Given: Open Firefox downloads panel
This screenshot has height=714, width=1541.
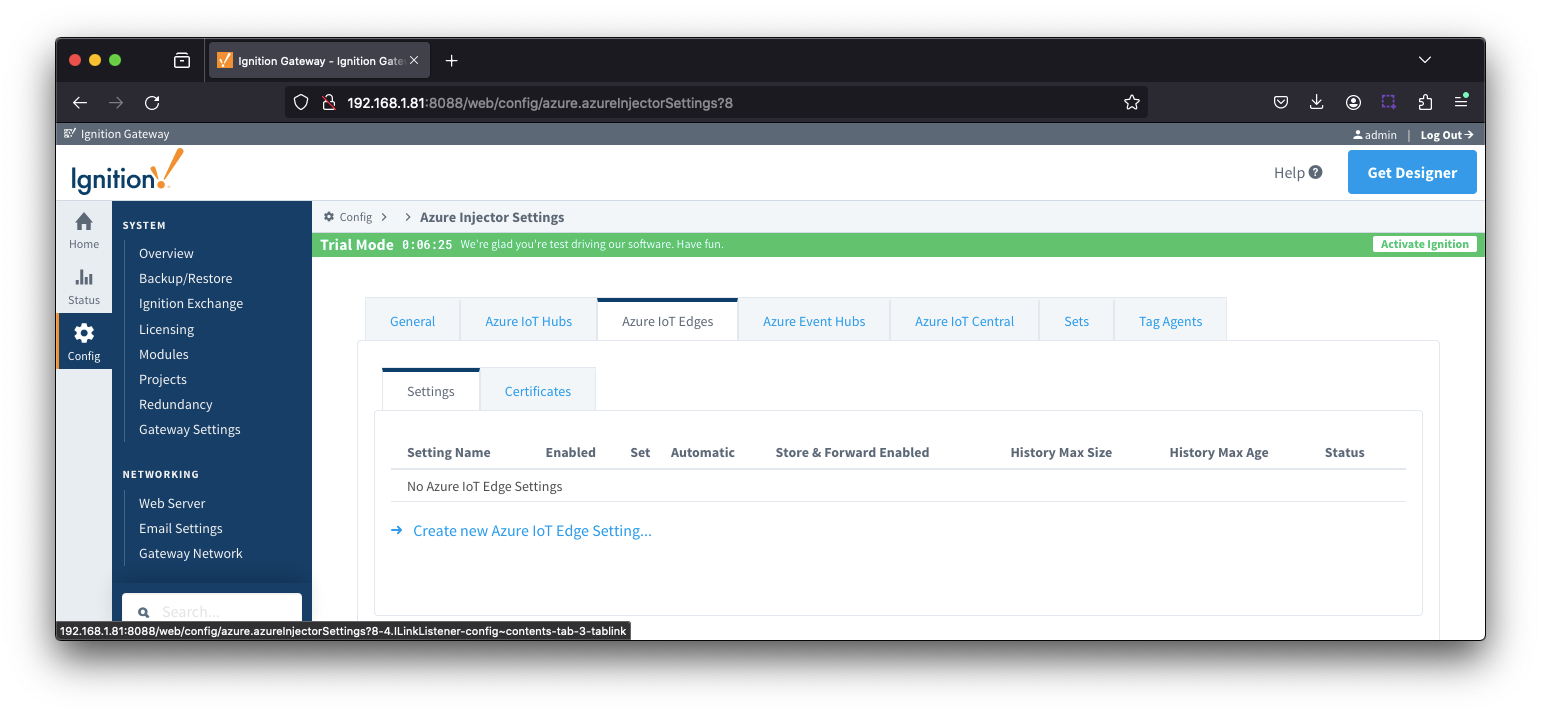Looking at the screenshot, I should [x=1316, y=102].
